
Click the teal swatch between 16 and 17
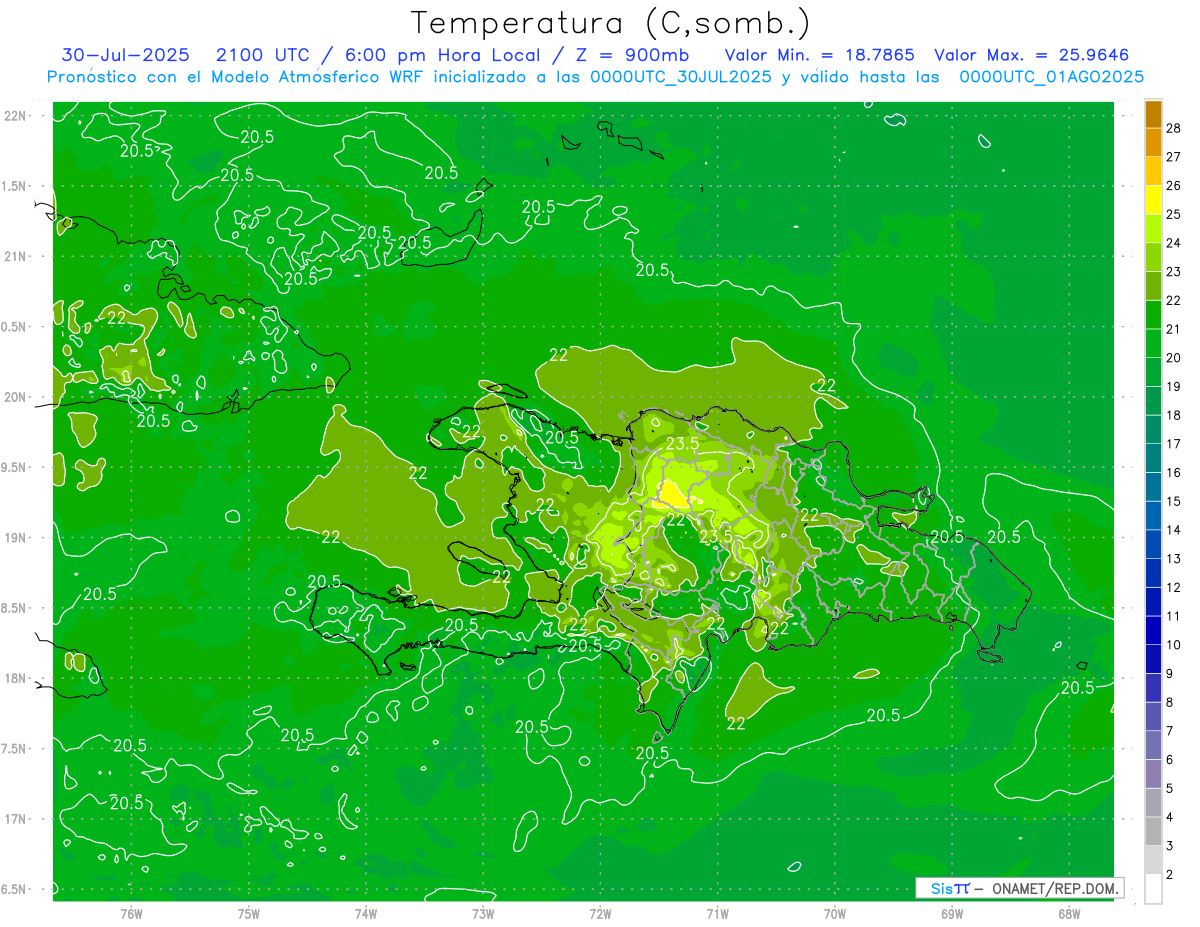[1153, 459]
